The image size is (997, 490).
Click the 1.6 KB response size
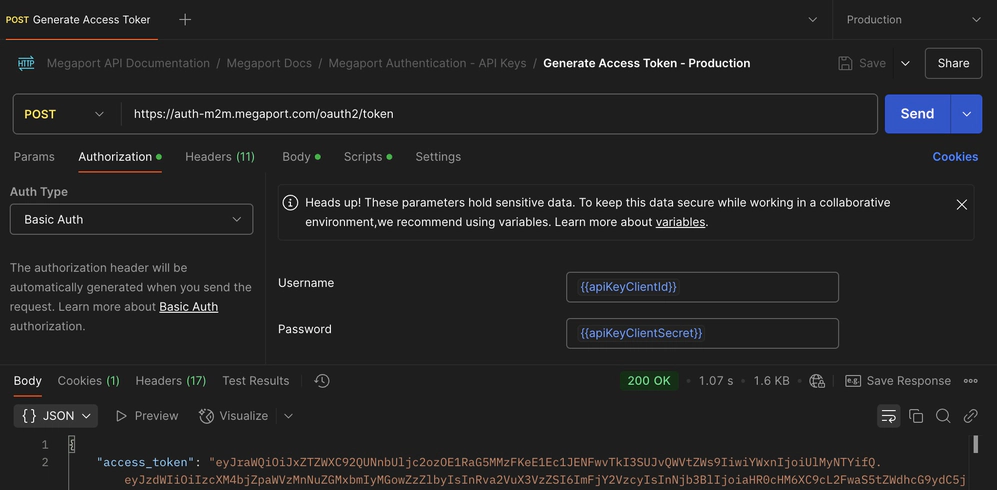pos(771,381)
